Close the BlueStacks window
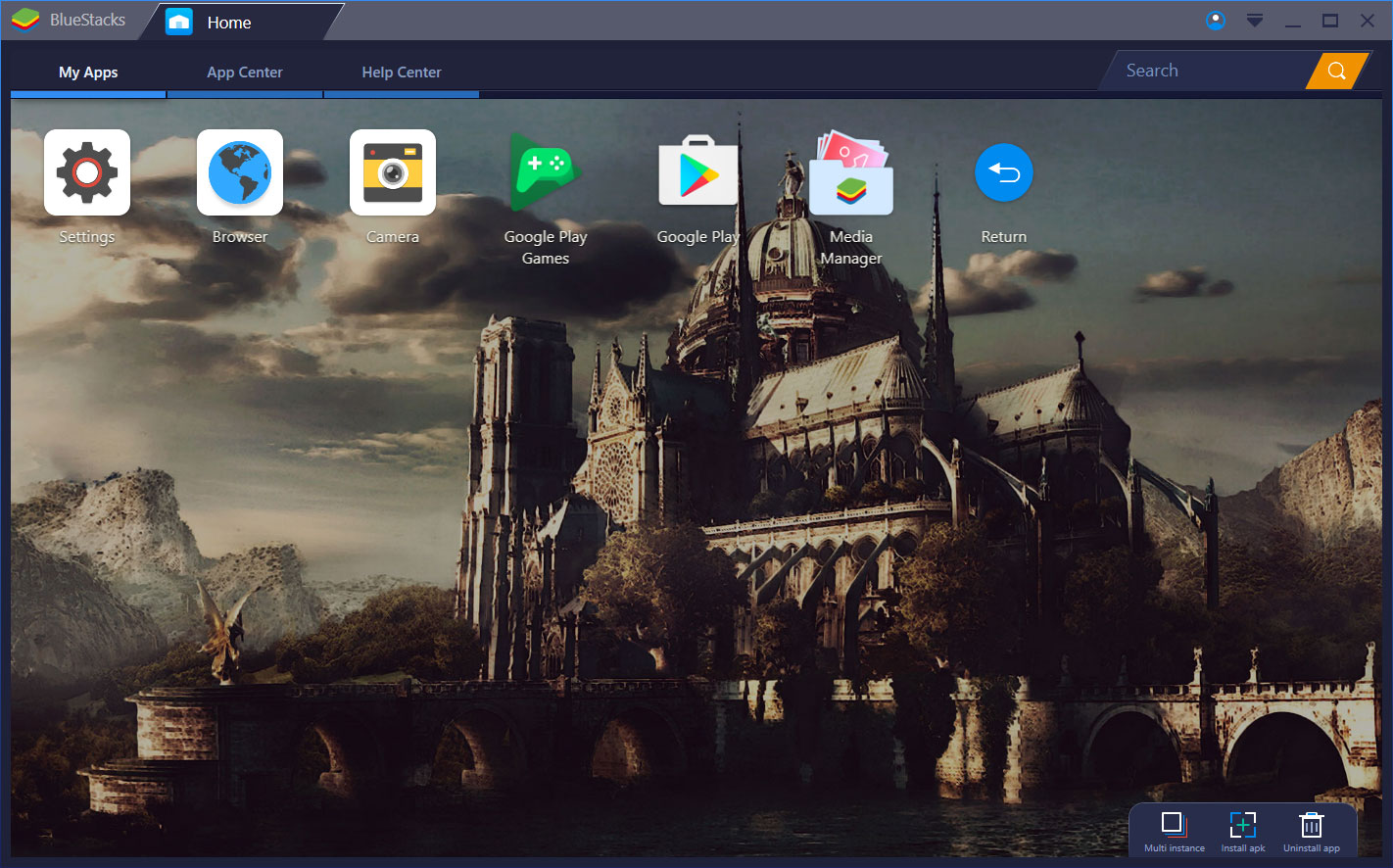Image resolution: width=1393 pixels, height=868 pixels. click(x=1368, y=21)
